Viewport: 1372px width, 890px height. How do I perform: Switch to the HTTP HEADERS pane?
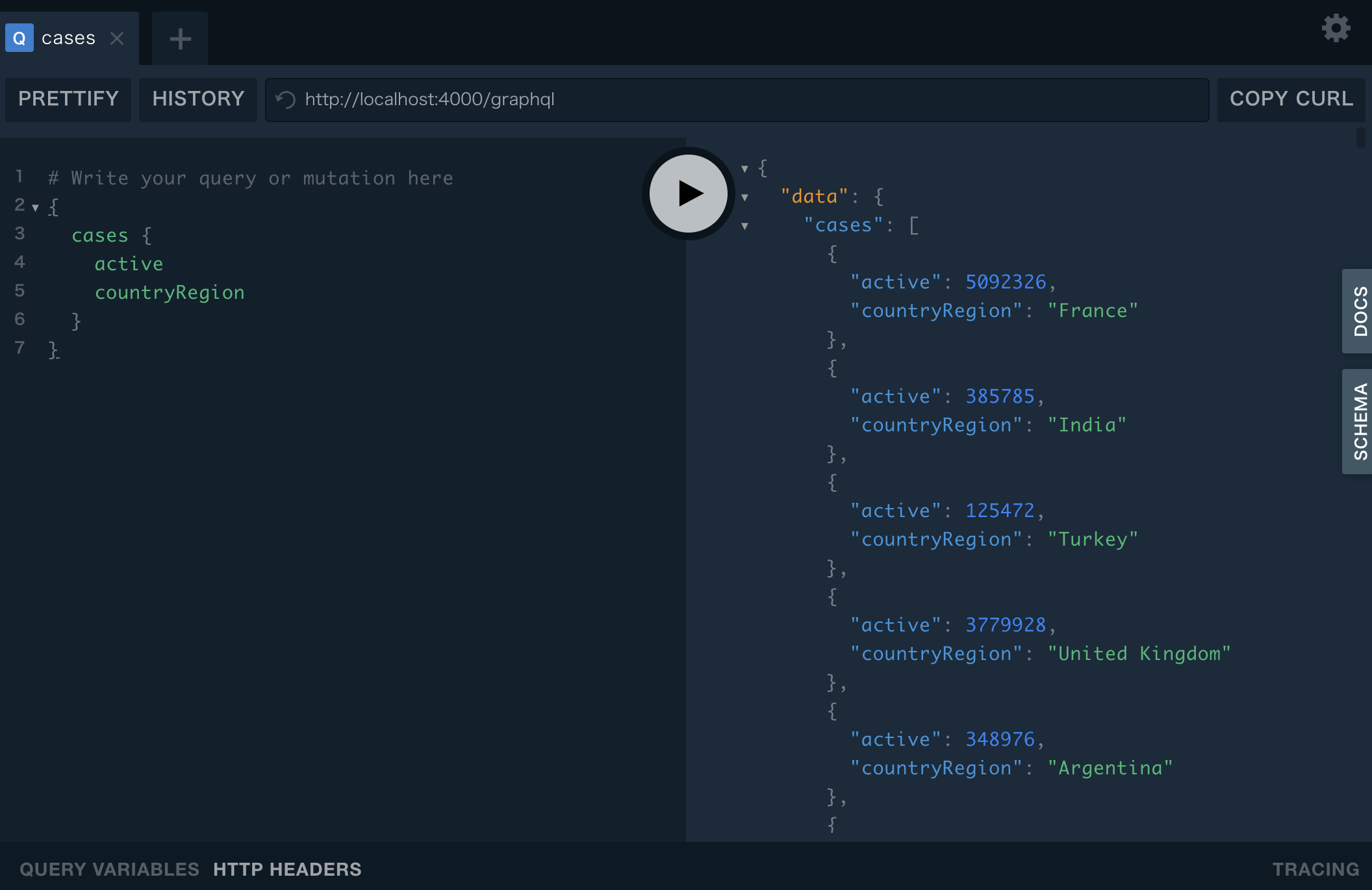(287, 869)
